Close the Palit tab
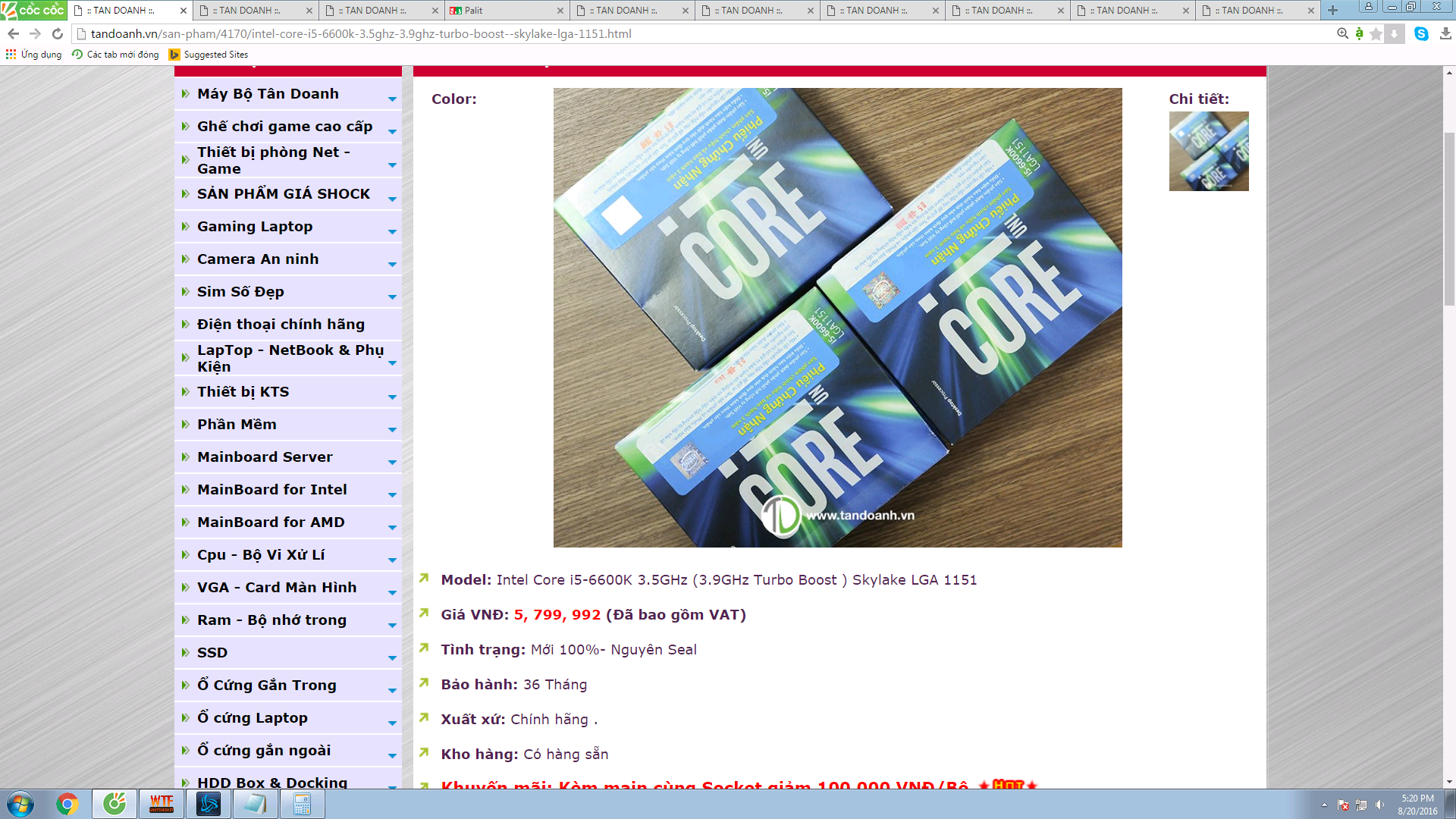The image size is (1456, 819). click(560, 11)
